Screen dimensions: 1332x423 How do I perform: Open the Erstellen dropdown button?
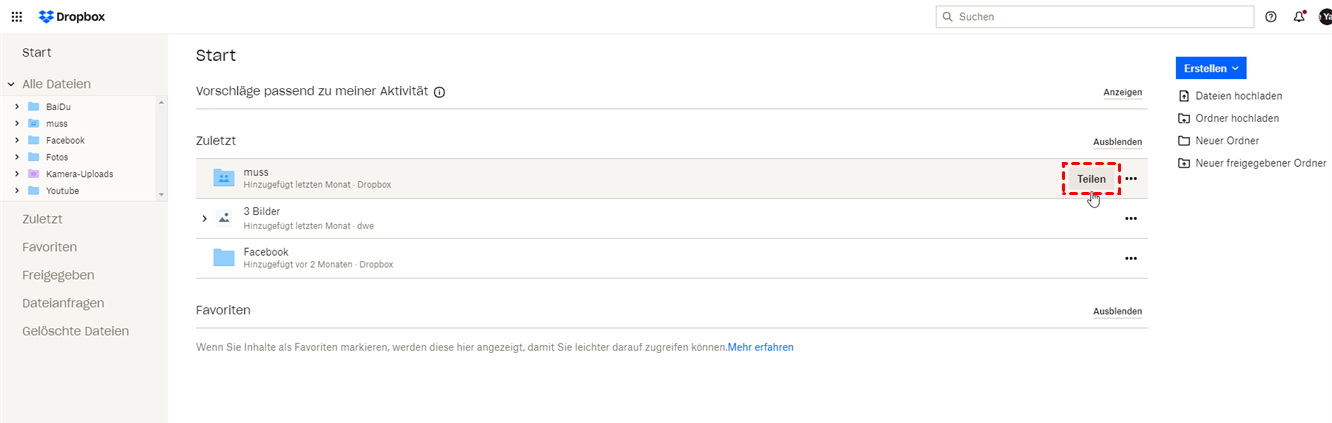point(1211,68)
